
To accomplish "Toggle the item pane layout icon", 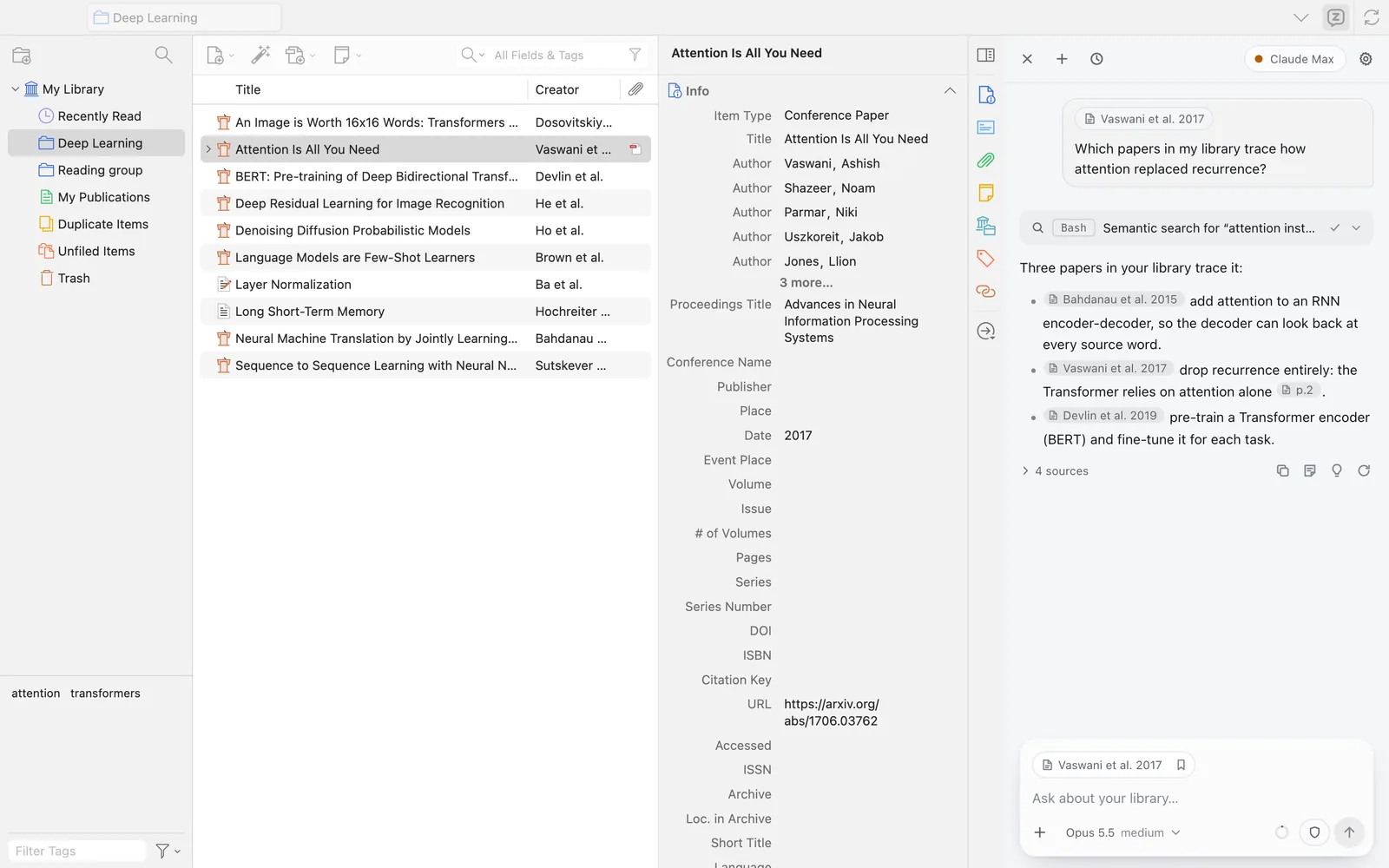I will pos(986,55).
